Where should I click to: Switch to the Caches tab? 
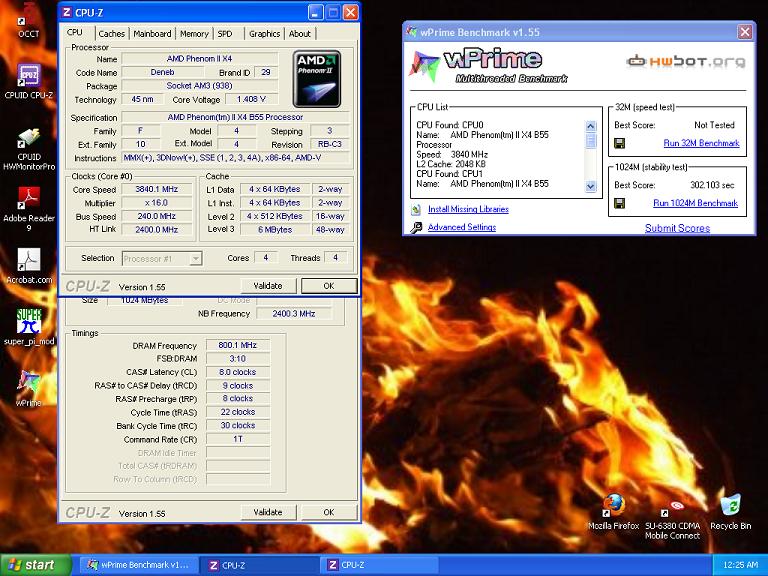(112, 34)
